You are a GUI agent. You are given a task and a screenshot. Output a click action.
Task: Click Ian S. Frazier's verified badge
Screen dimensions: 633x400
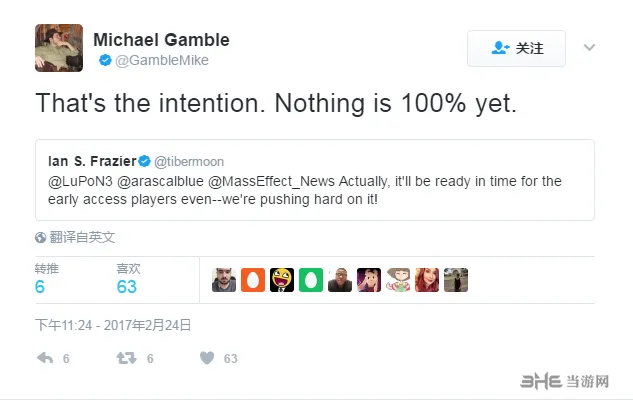tap(145, 161)
